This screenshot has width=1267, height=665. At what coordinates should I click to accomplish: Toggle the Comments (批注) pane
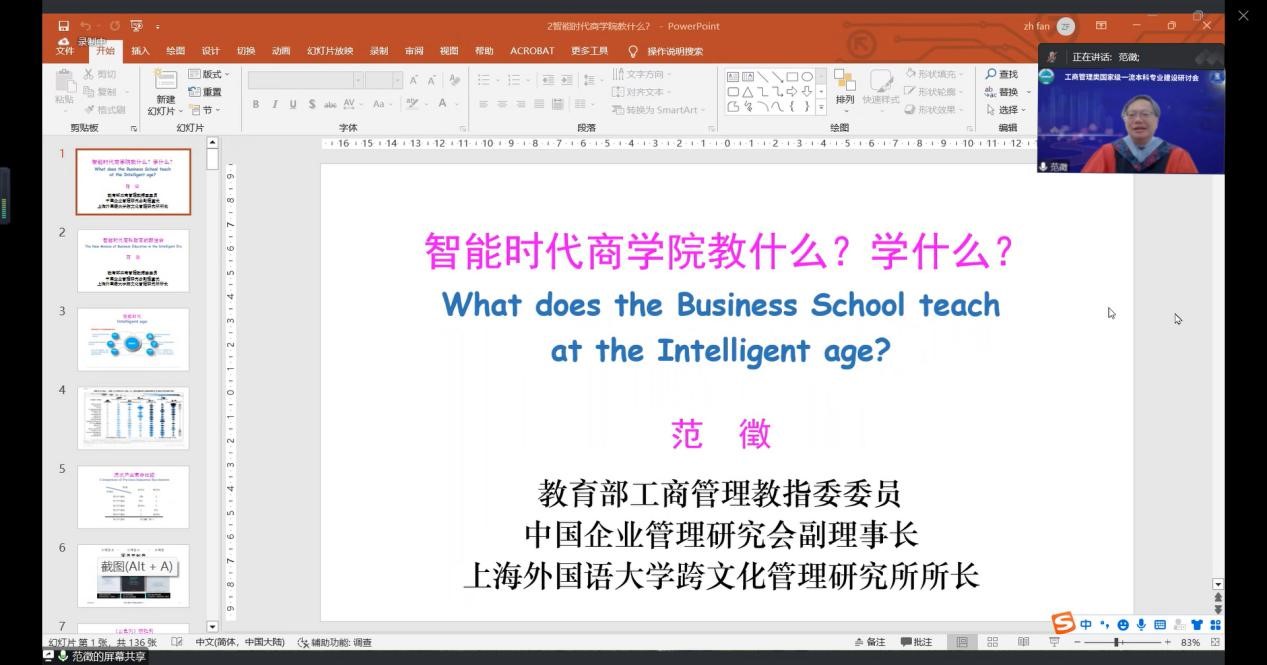pos(916,642)
